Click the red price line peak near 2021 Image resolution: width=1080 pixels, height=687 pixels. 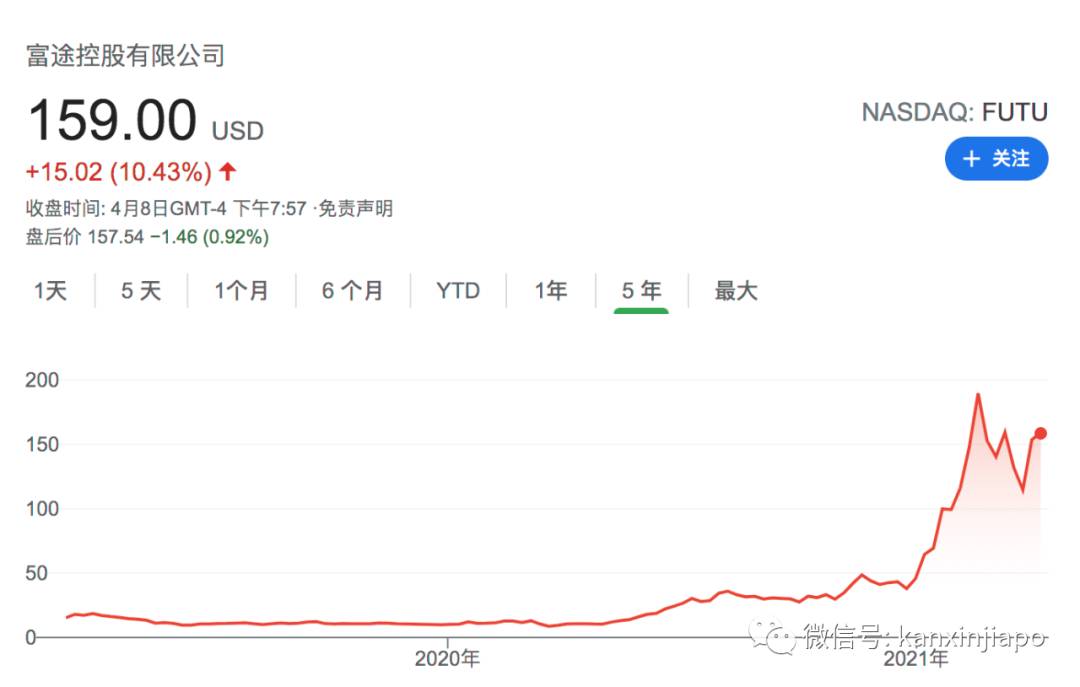pos(977,394)
